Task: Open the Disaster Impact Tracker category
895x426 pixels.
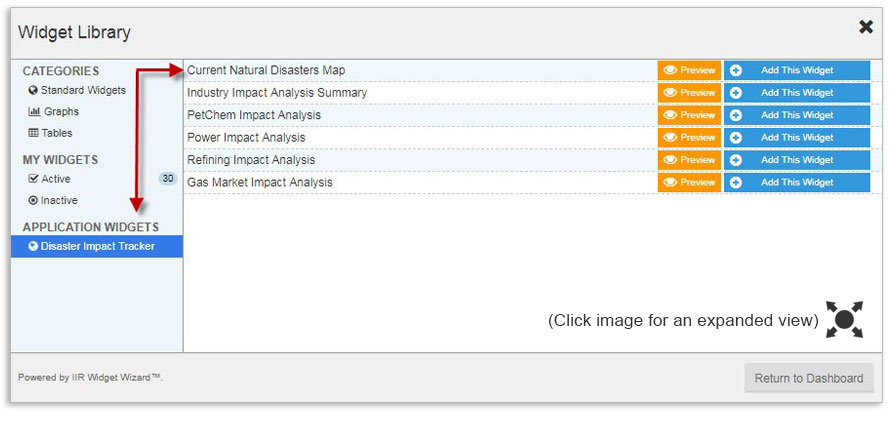Action: (97, 246)
